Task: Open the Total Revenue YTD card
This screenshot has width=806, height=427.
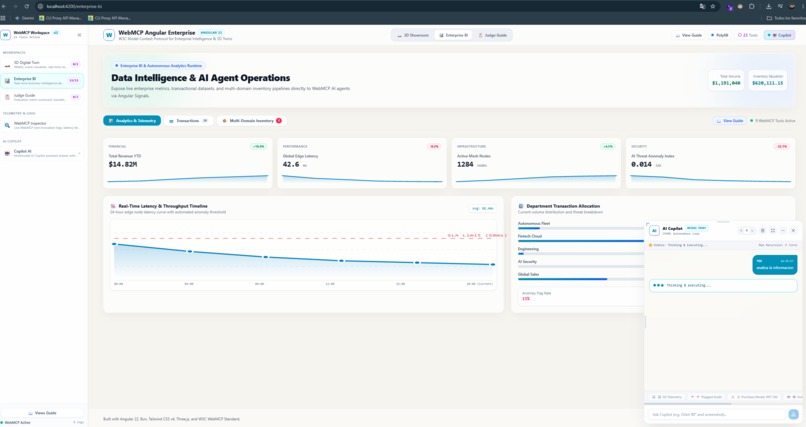Action: (x=188, y=163)
